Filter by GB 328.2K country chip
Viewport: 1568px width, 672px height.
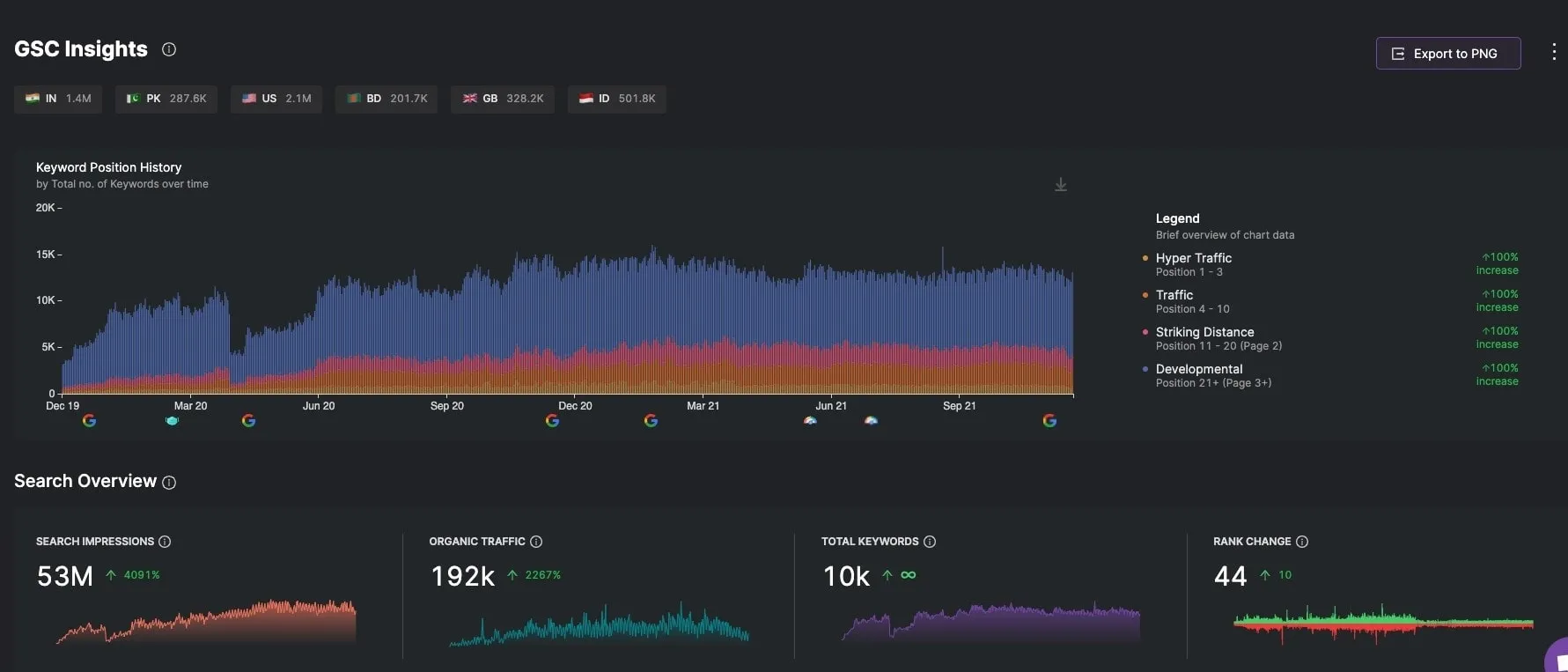(x=503, y=99)
